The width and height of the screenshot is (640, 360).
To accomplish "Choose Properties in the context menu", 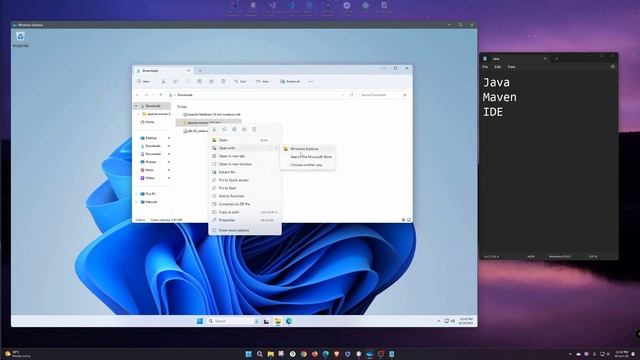I will click(245, 220).
